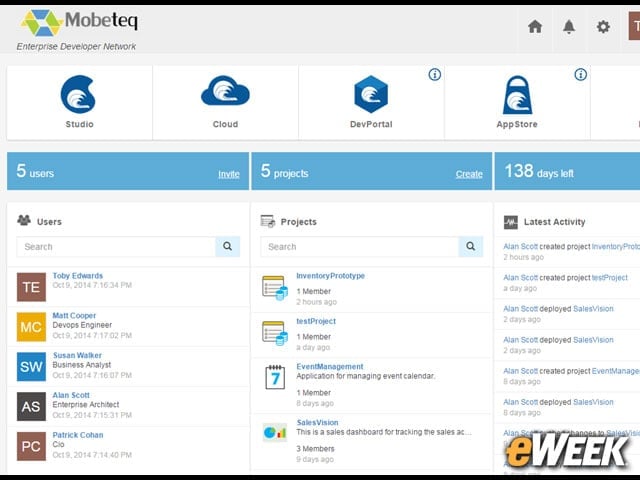The width and height of the screenshot is (640, 480).
Task: Click testProject link in Latest Activity
Action: 610,278
